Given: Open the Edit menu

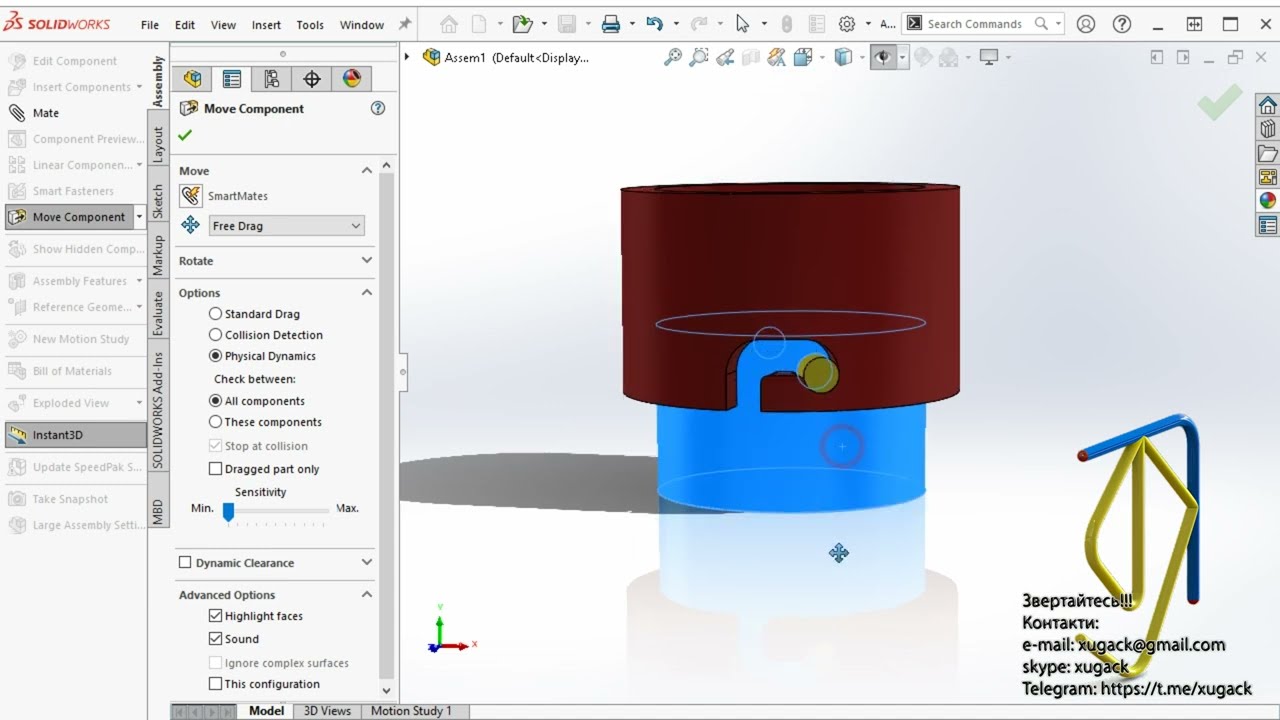Looking at the screenshot, I should pos(185,25).
